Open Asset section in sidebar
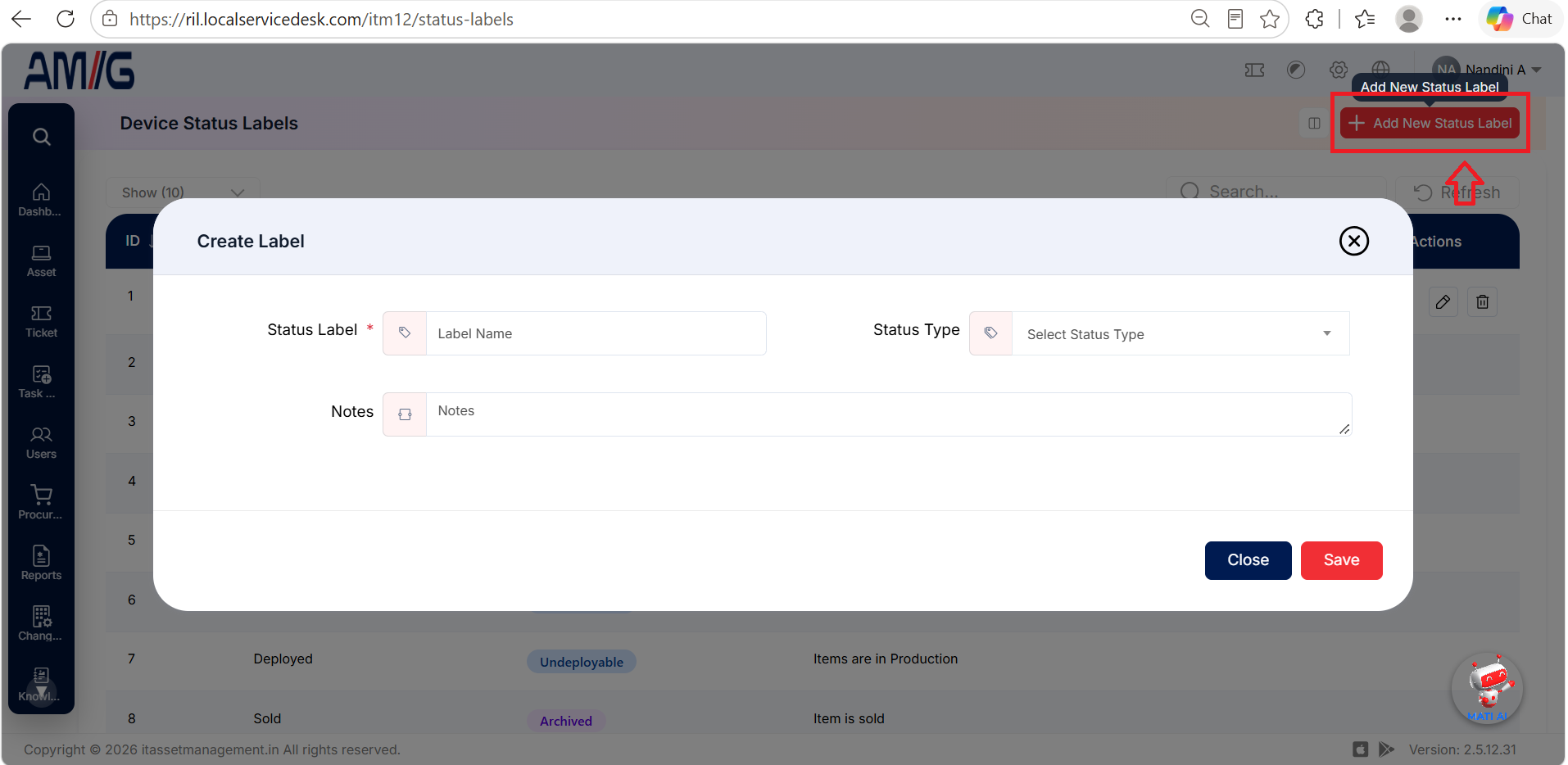The image size is (1568, 765). [41, 260]
